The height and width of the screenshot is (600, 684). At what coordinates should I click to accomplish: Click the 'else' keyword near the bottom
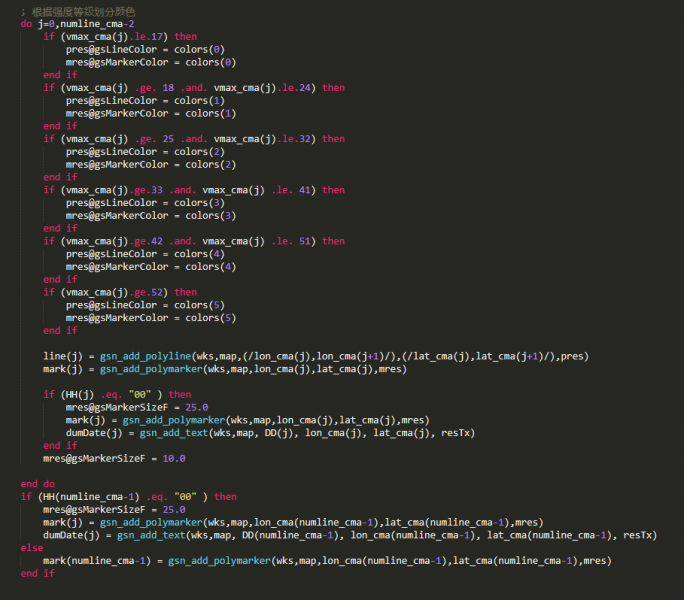[x=32, y=548]
